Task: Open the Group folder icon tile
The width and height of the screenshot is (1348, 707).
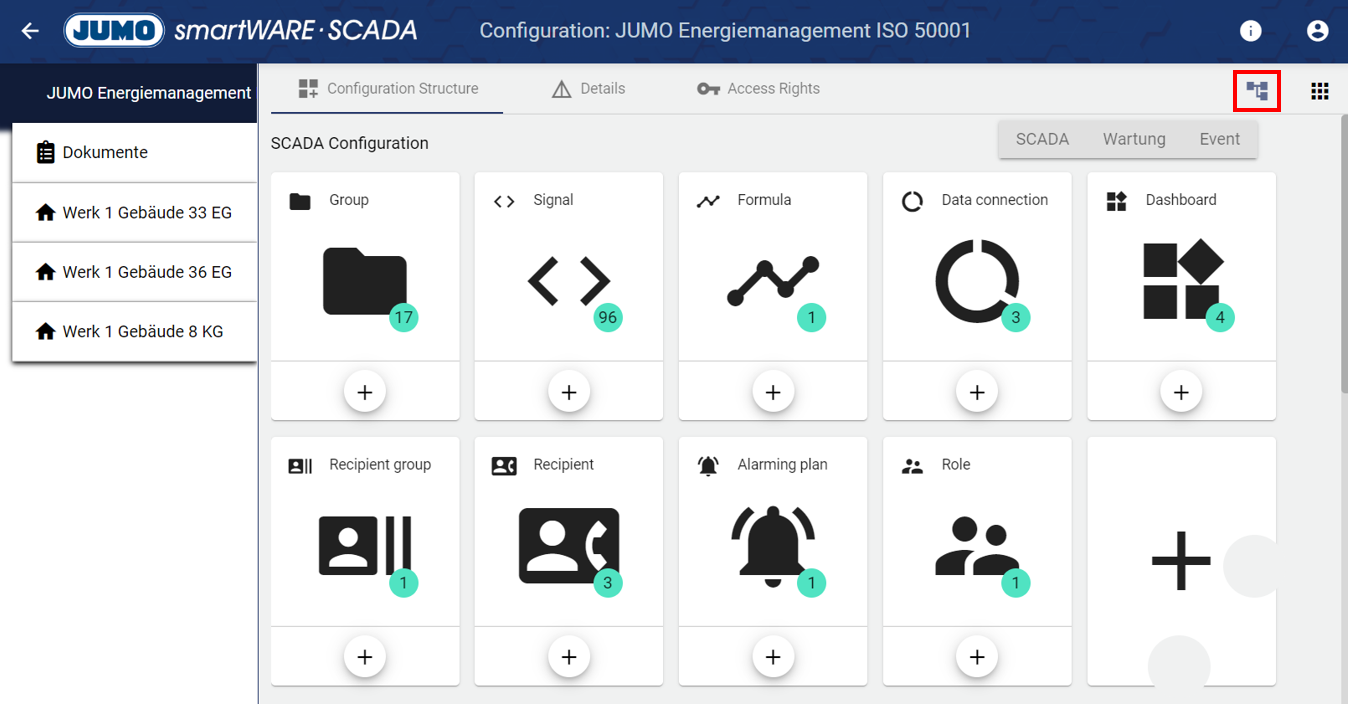Action: (x=365, y=282)
